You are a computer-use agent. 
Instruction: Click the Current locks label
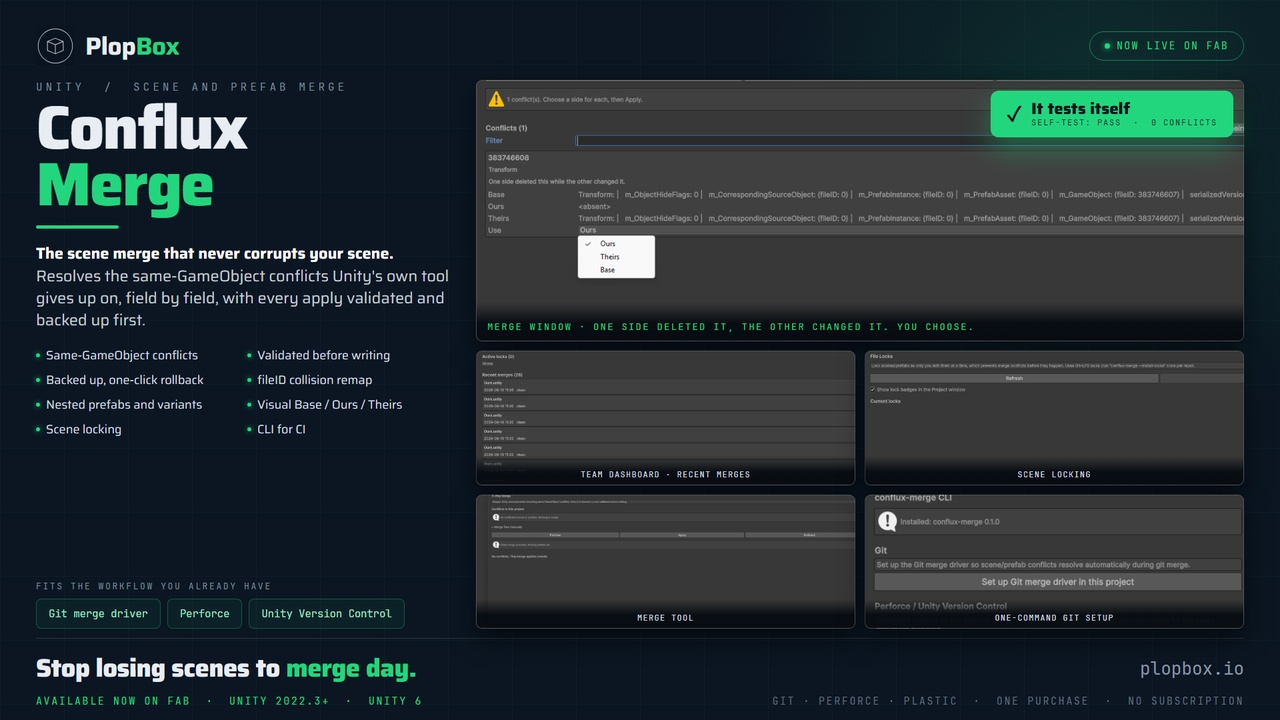(x=885, y=401)
